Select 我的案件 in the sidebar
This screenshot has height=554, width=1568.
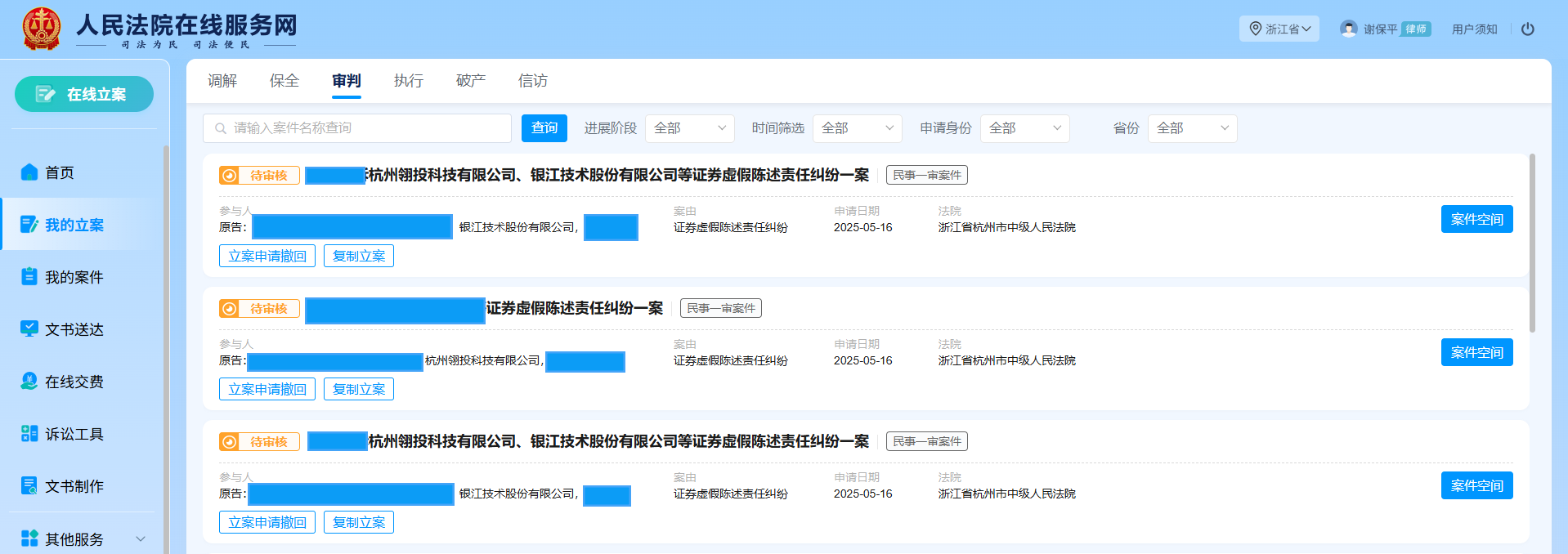(74, 277)
